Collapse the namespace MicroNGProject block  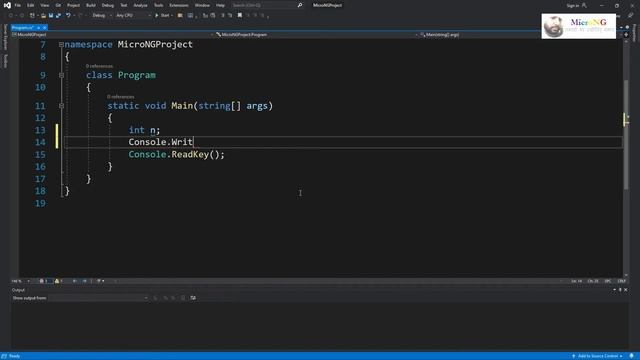61,44
